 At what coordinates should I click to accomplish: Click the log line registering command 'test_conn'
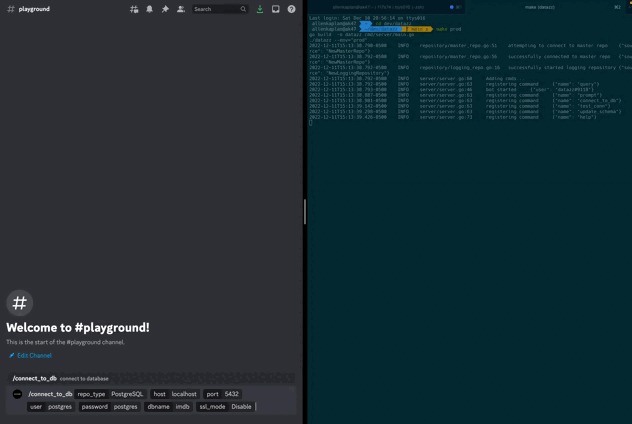click(460, 106)
